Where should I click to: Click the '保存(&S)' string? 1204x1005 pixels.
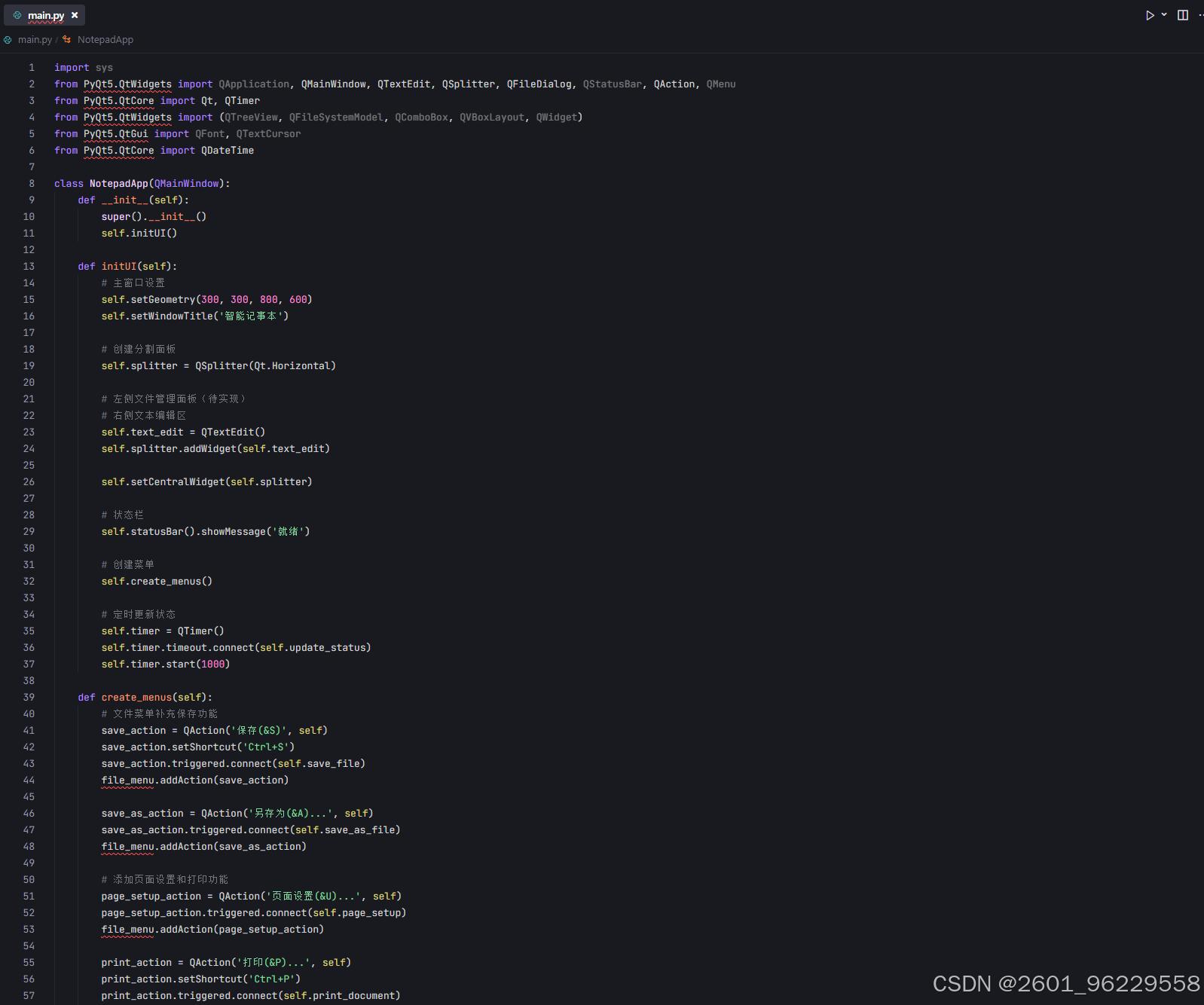tap(259, 731)
